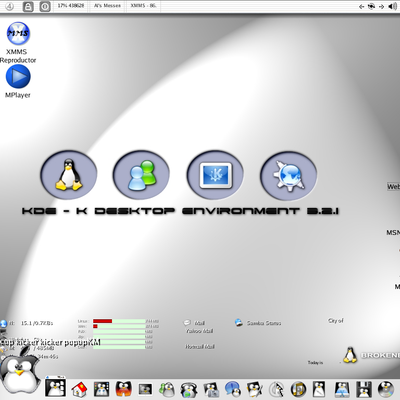Viewport: 400px width, 400px height.
Task: Open the monitor screen dock icon
Action: click(x=145, y=389)
